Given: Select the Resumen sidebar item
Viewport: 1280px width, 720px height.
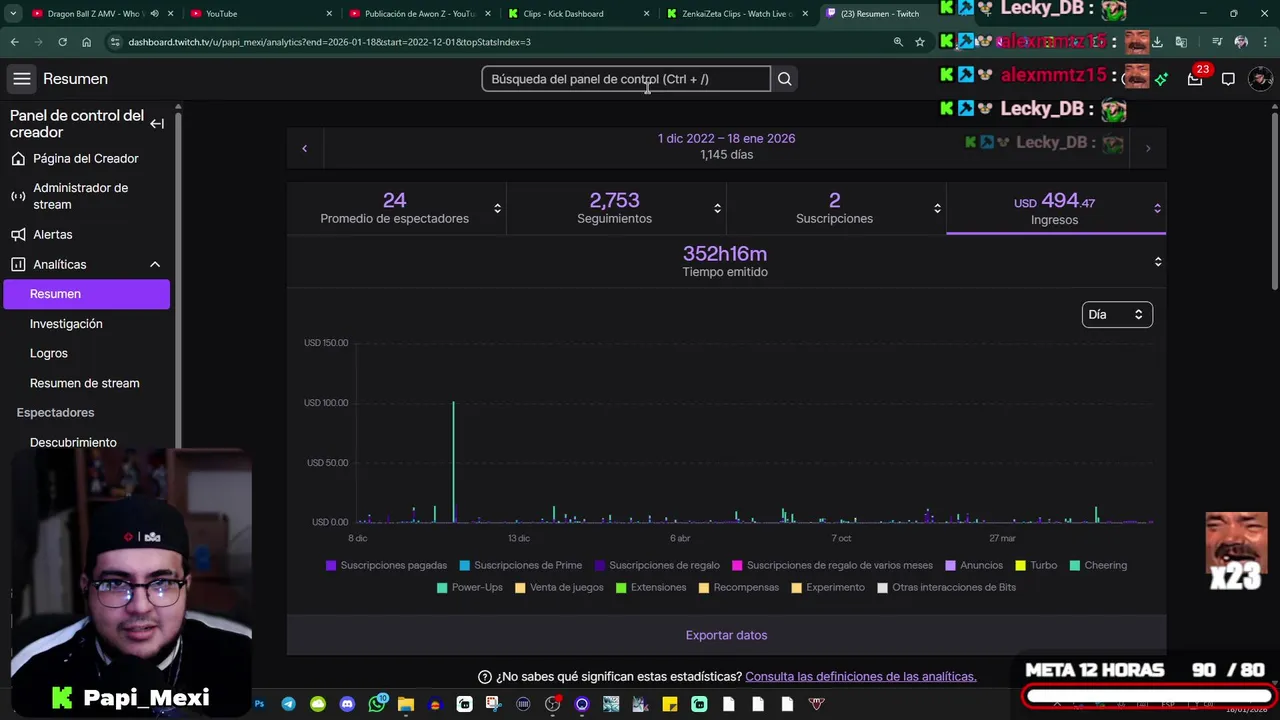Looking at the screenshot, I should [x=86, y=294].
